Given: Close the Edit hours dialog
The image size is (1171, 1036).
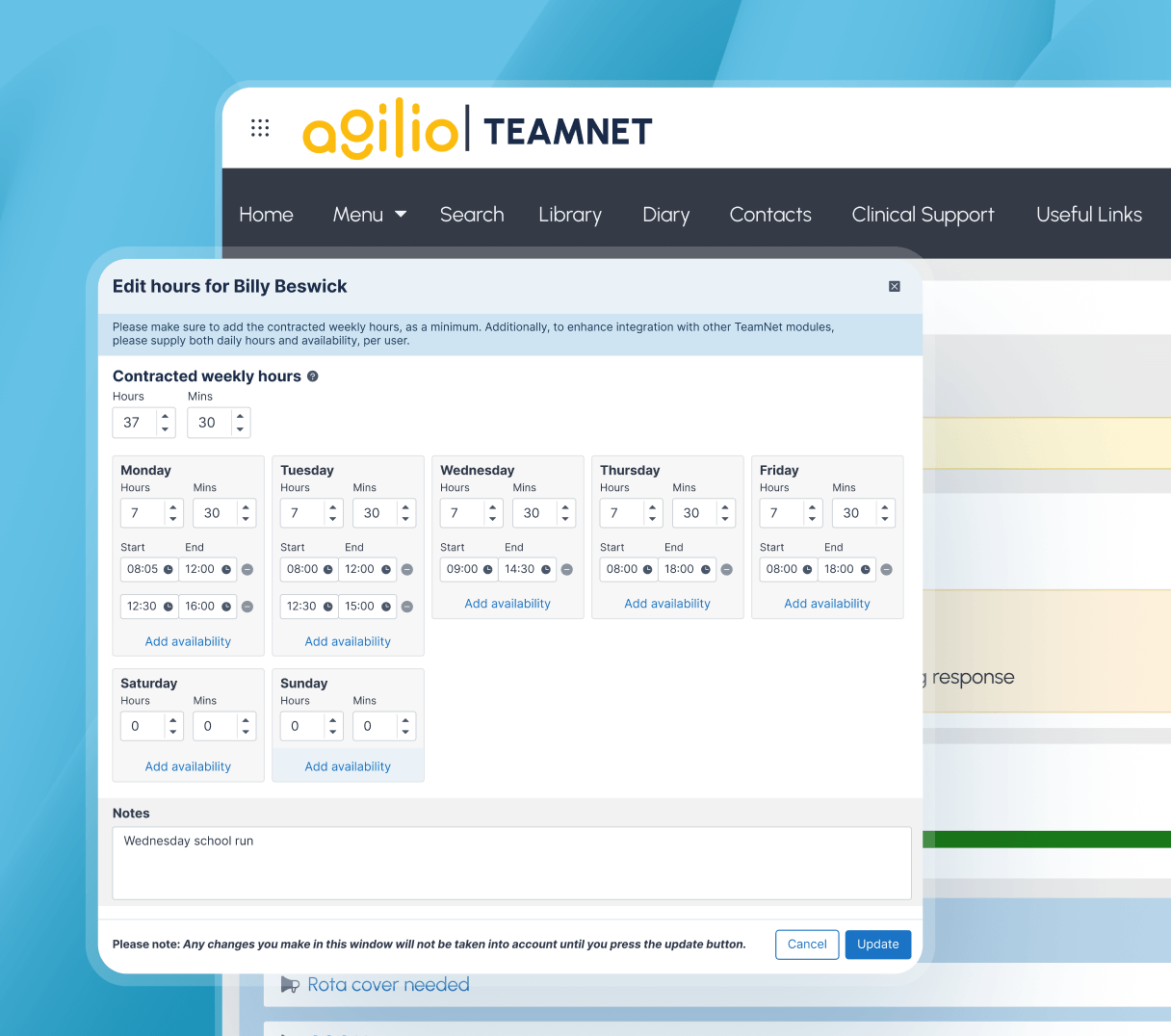Looking at the screenshot, I should click(895, 286).
